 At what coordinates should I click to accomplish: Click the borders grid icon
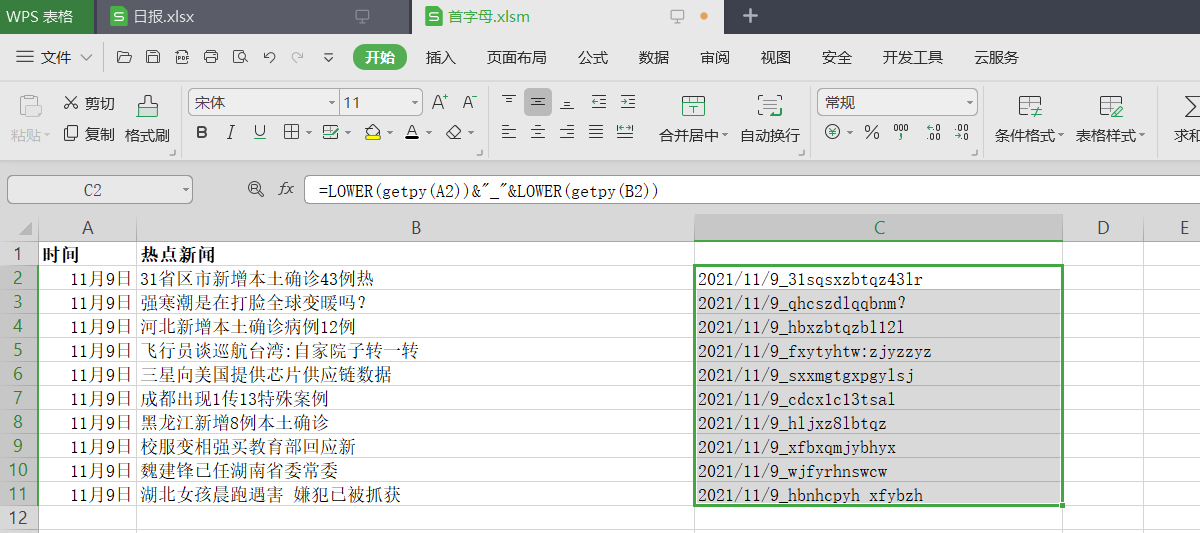pos(291,132)
